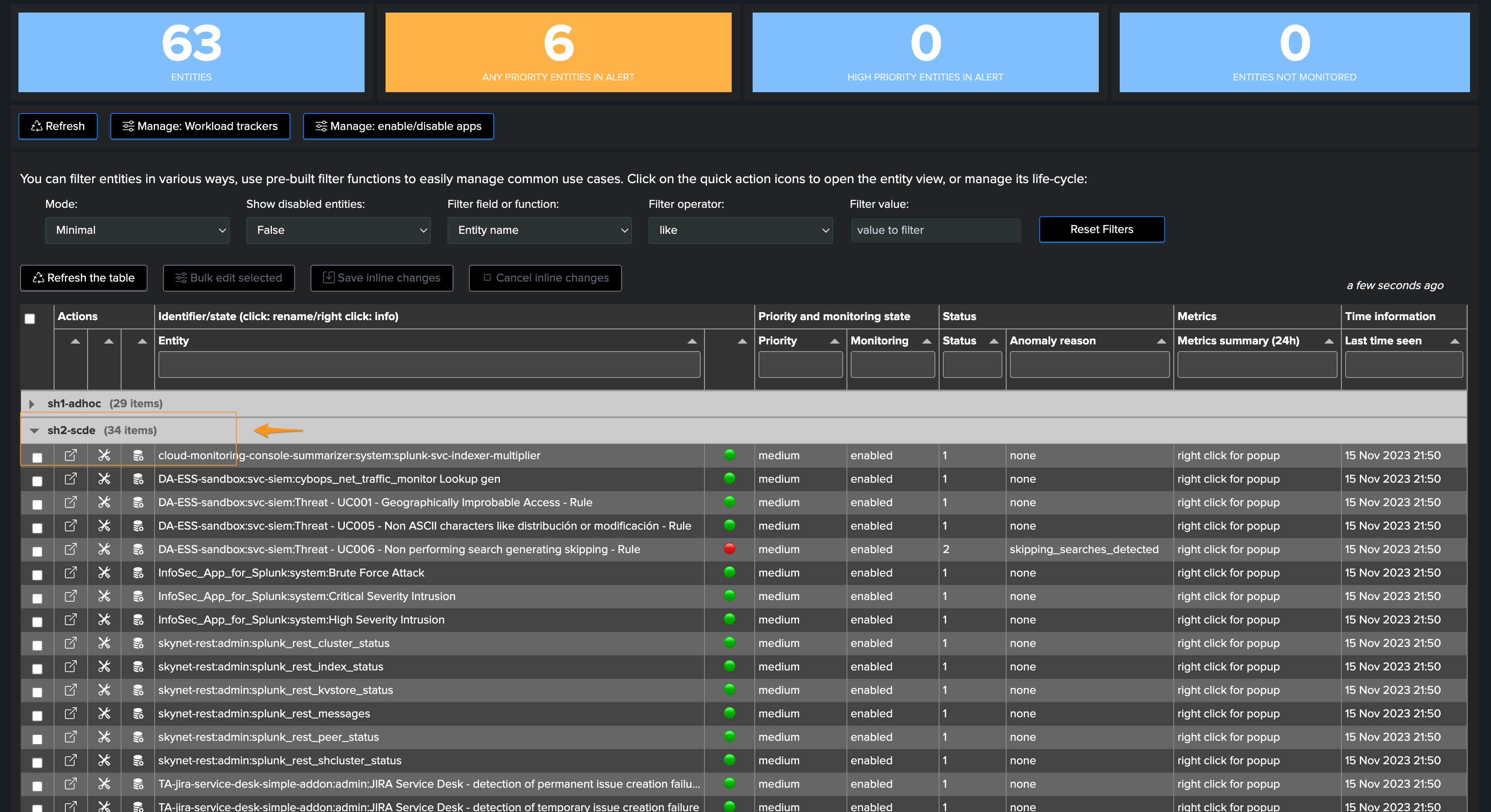Check the box for cloud-monitoring-console-summarizer row
This screenshot has height=812, width=1491.
click(38, 458)
